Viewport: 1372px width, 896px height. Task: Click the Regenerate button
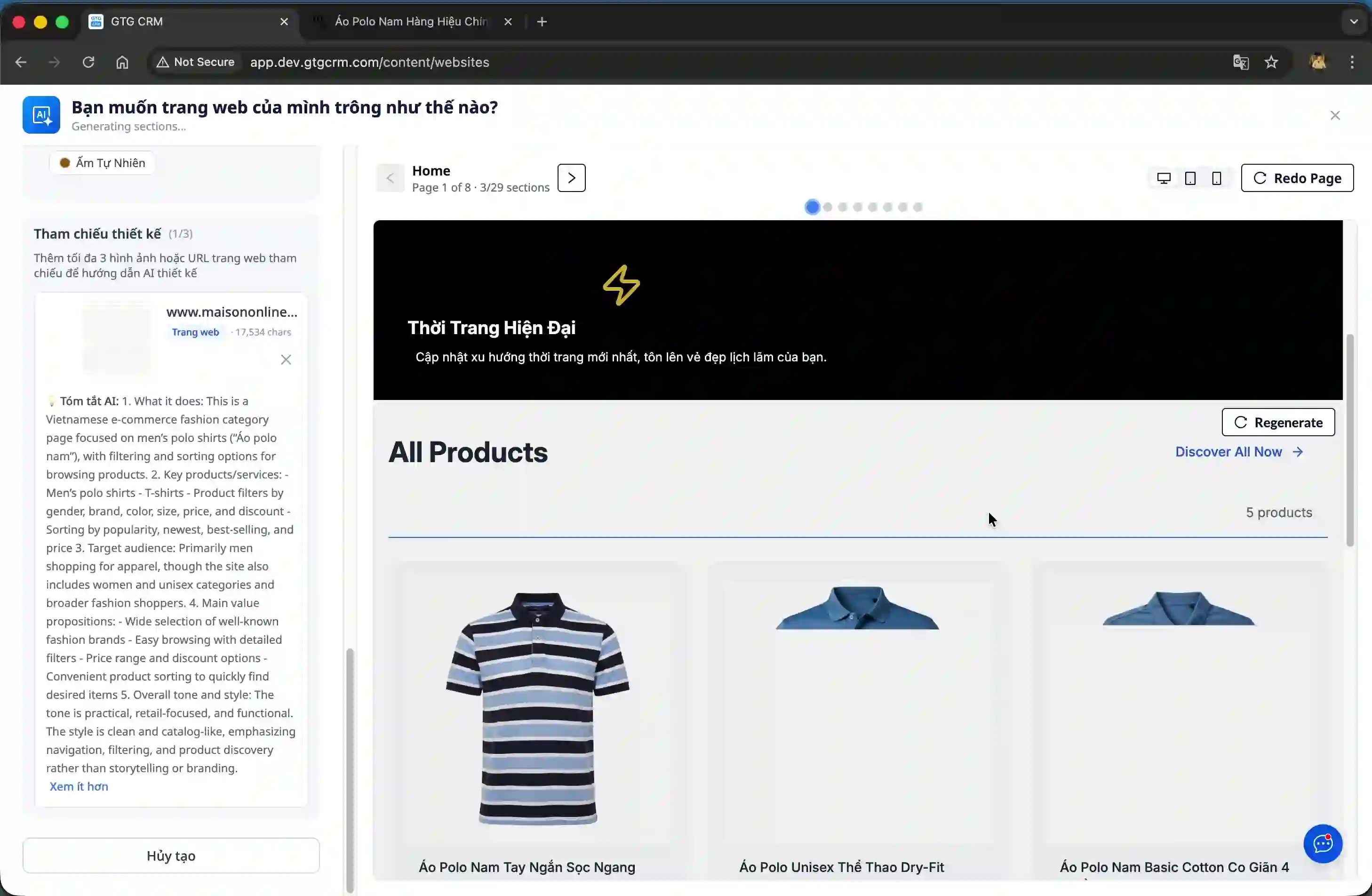click(1278, 422)
